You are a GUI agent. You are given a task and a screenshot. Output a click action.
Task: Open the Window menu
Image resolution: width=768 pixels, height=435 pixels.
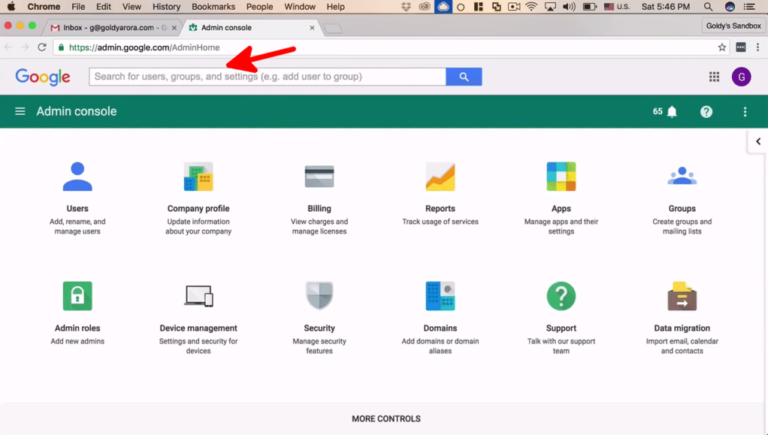300,7
